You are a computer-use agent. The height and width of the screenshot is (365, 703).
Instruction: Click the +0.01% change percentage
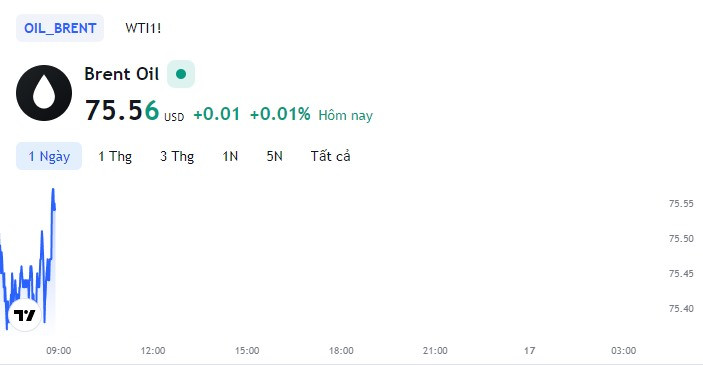click(x=280, y=114)
